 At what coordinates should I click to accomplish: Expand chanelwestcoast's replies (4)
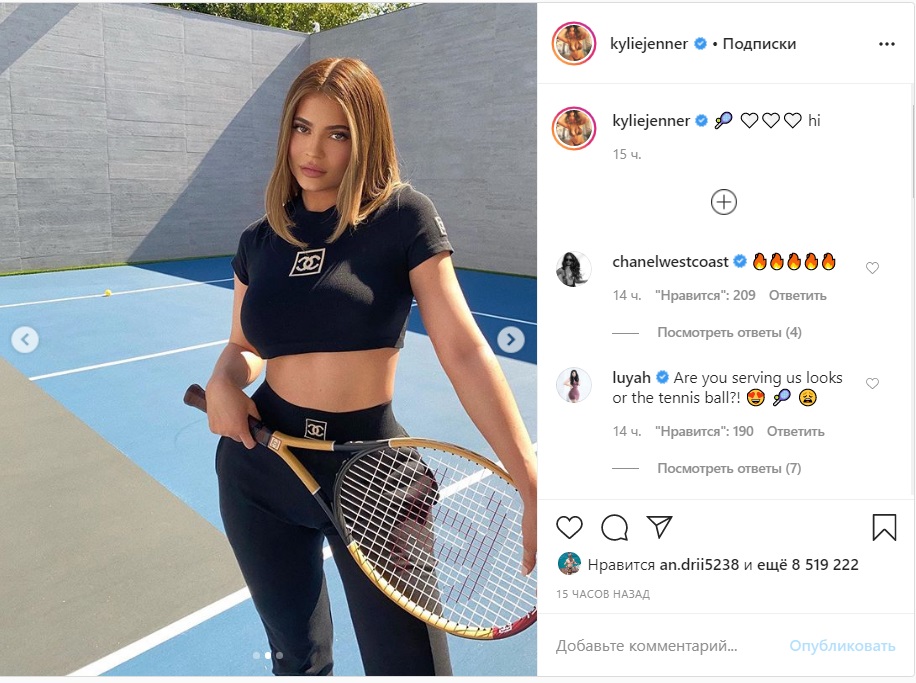[x=729, y=332]
